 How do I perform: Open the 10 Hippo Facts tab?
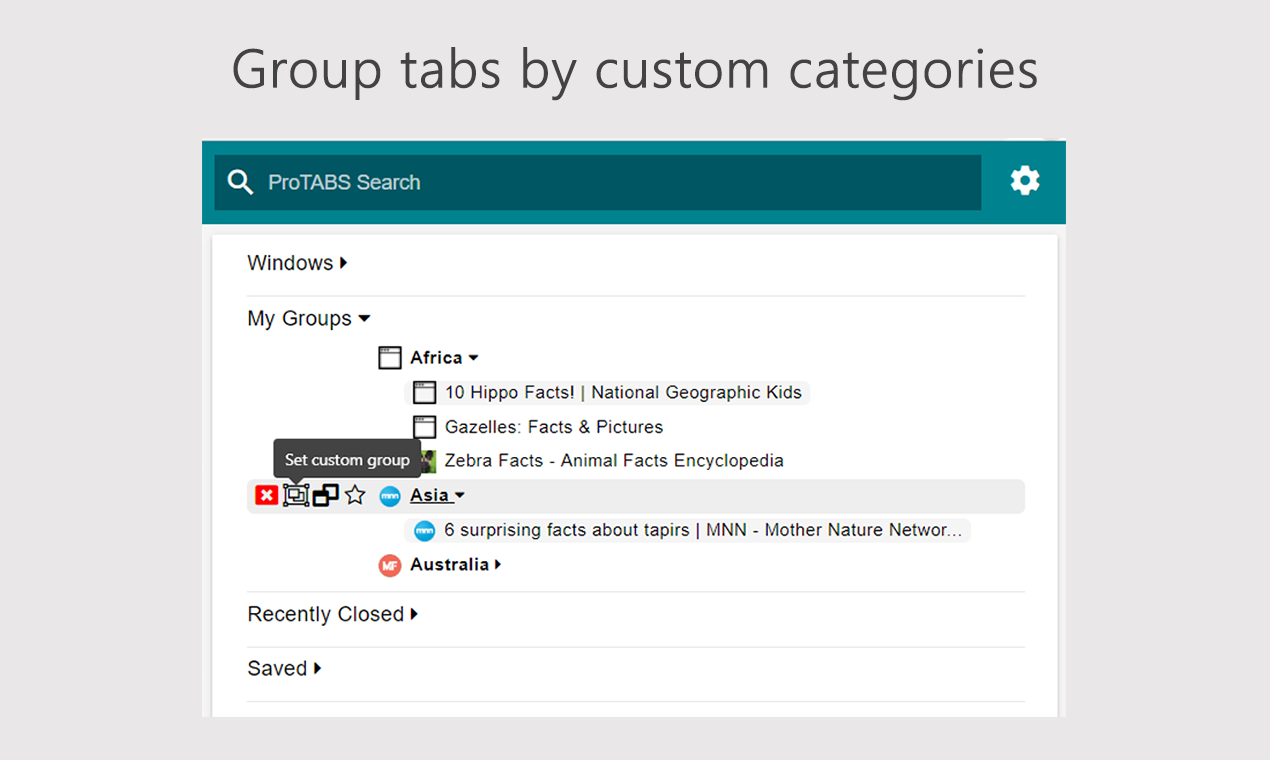(x=622, y=393)
